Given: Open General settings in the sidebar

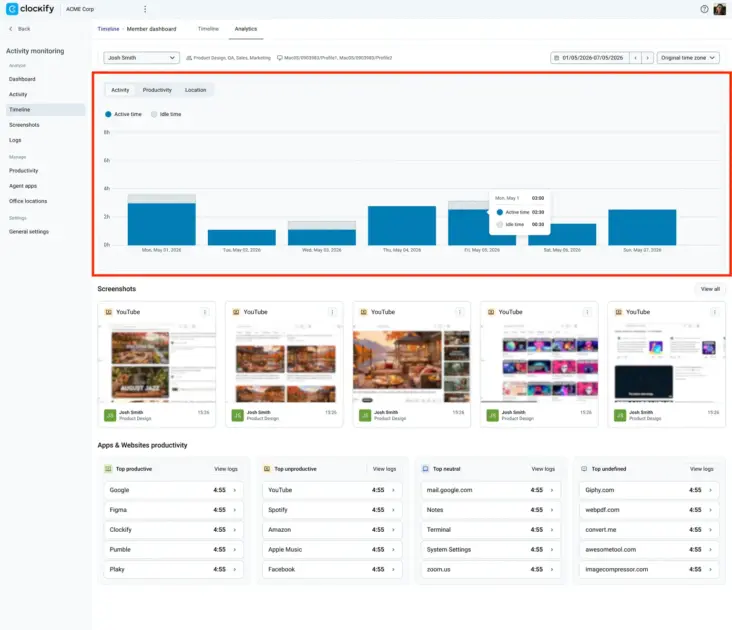Looking at the screenshot, I should (x=29, y=231).
